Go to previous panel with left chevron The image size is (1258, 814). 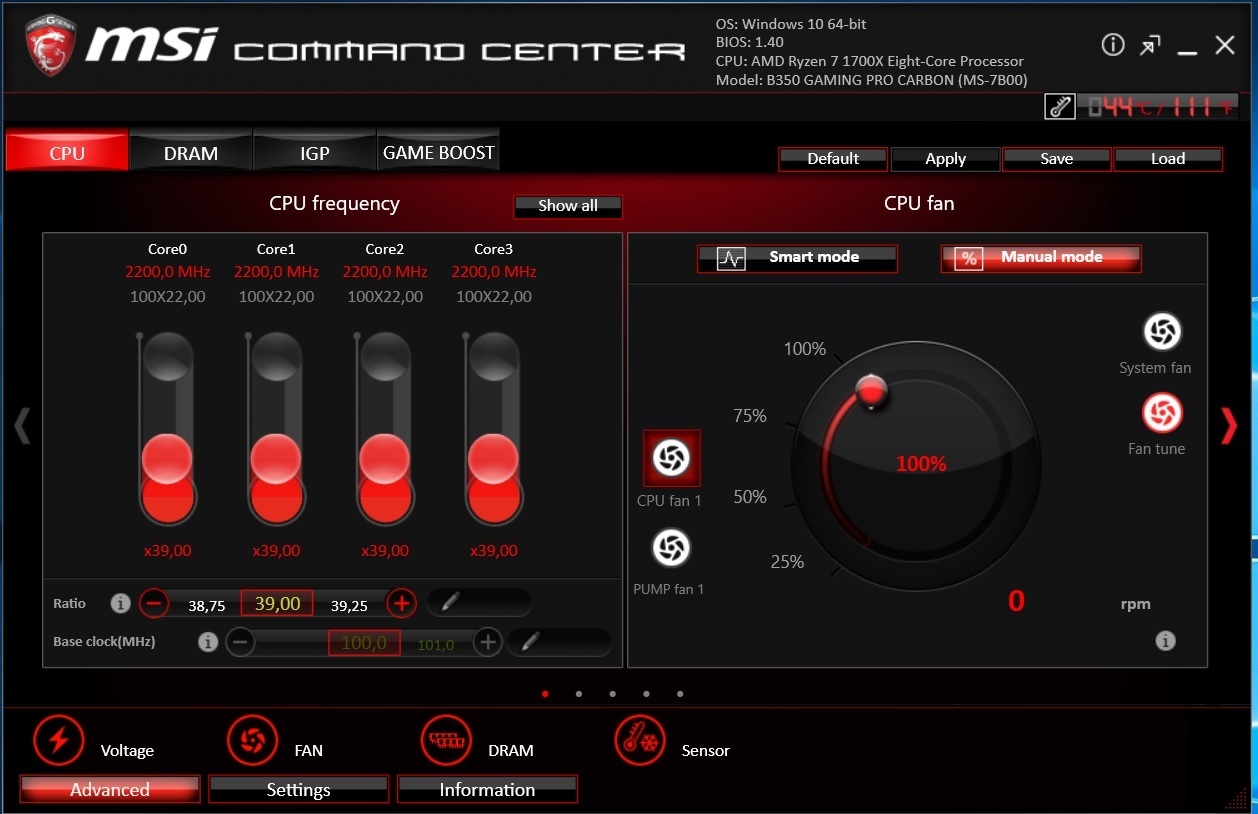(22, 425)
